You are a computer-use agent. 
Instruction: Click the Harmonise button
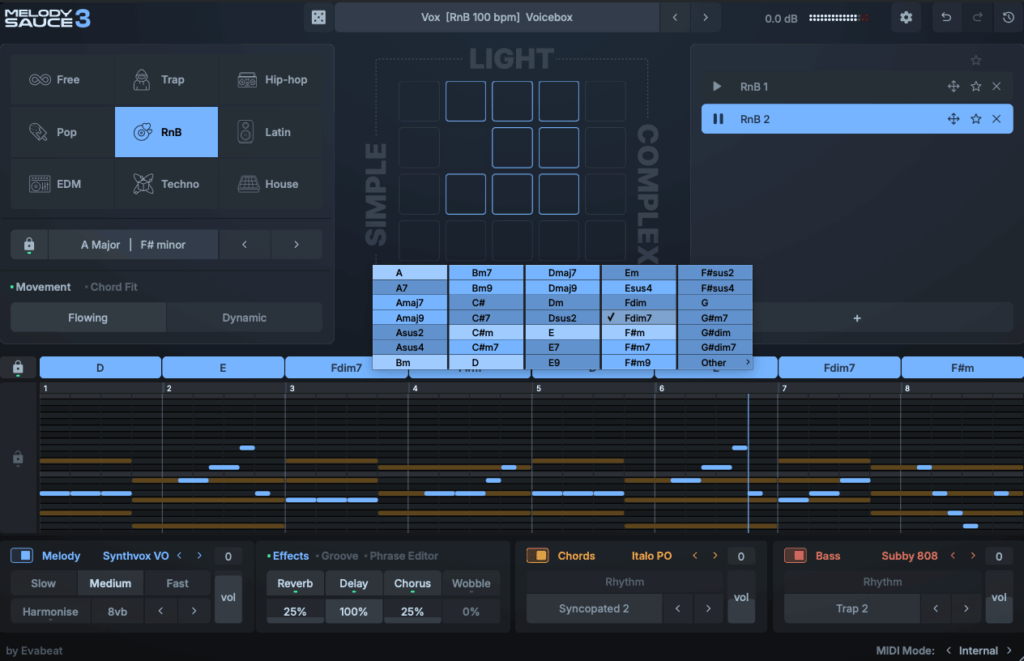pos(50,611)
